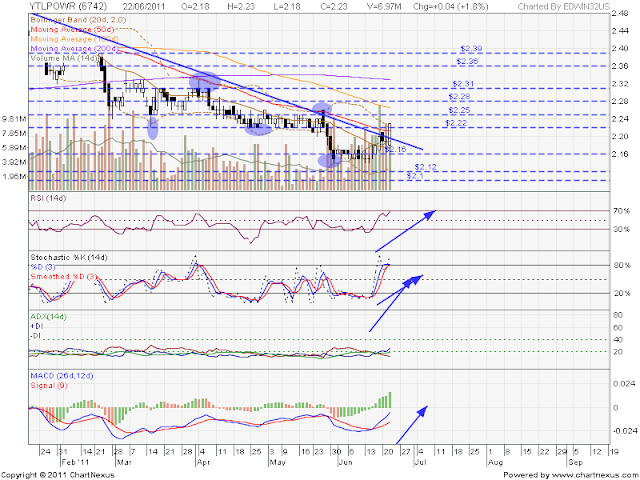Screen dimensions: 640x480
Task: Click the 1.96M volume axis label
Action: (14, 177)
